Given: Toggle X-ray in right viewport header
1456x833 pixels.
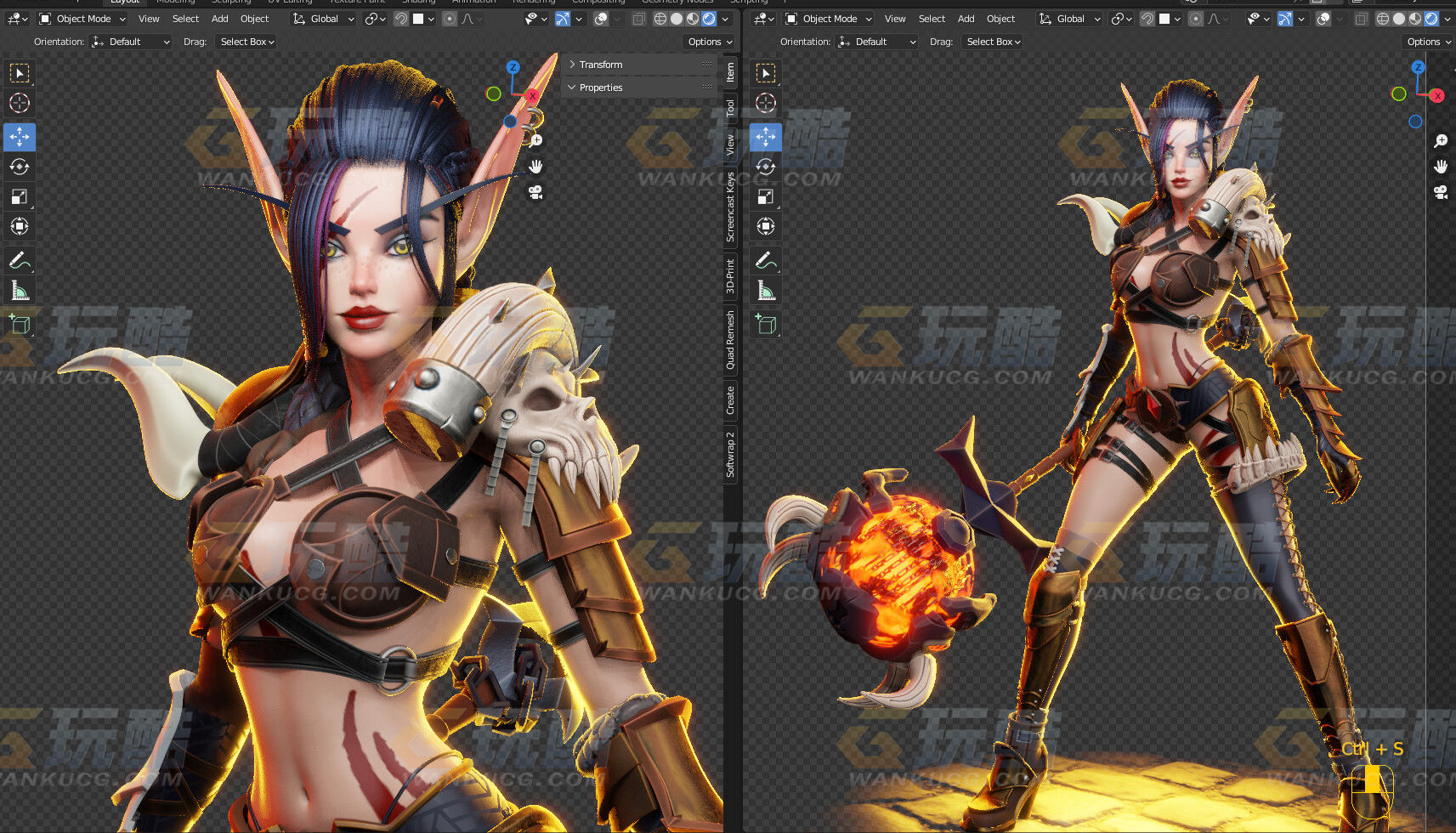Looking at the screenshot, I should [1361, 19].
